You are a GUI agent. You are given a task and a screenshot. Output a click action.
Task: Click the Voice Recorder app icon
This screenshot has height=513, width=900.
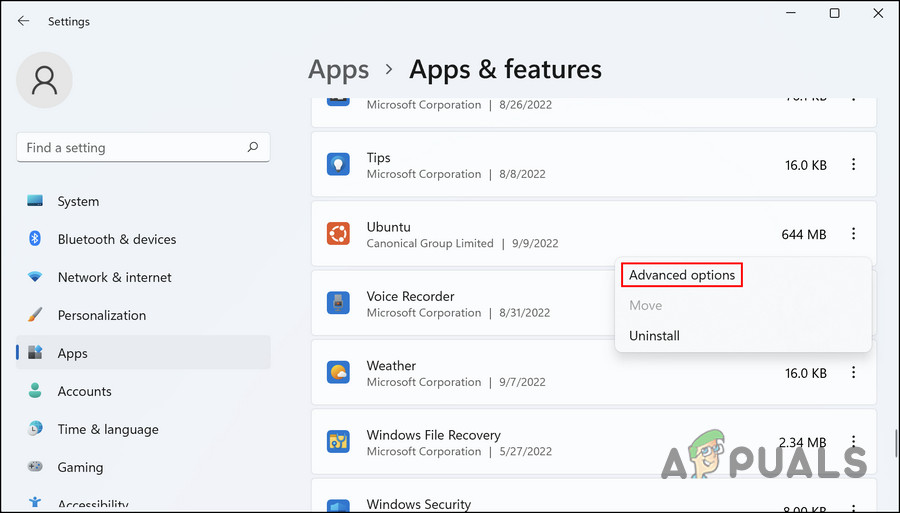pos(338,303)
